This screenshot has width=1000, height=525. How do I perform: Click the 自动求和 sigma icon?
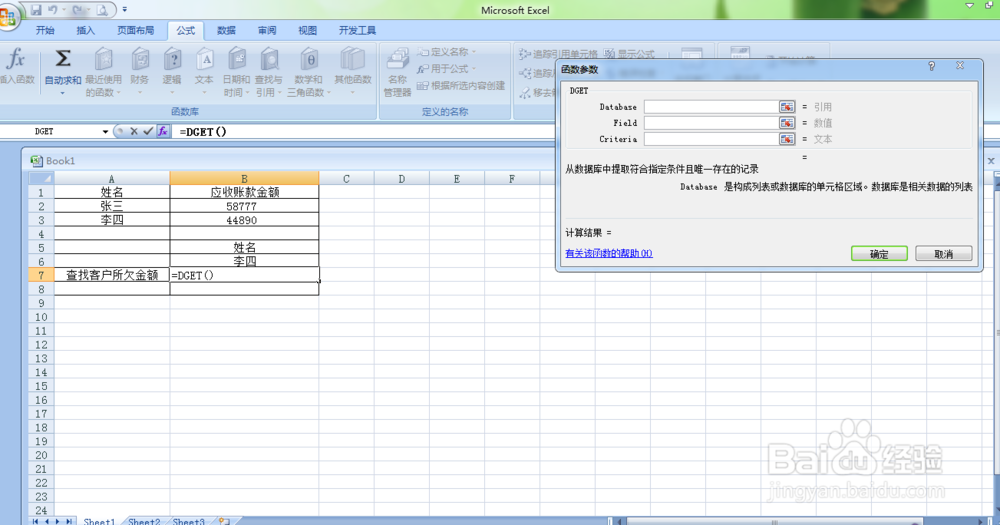pos(62,60)
